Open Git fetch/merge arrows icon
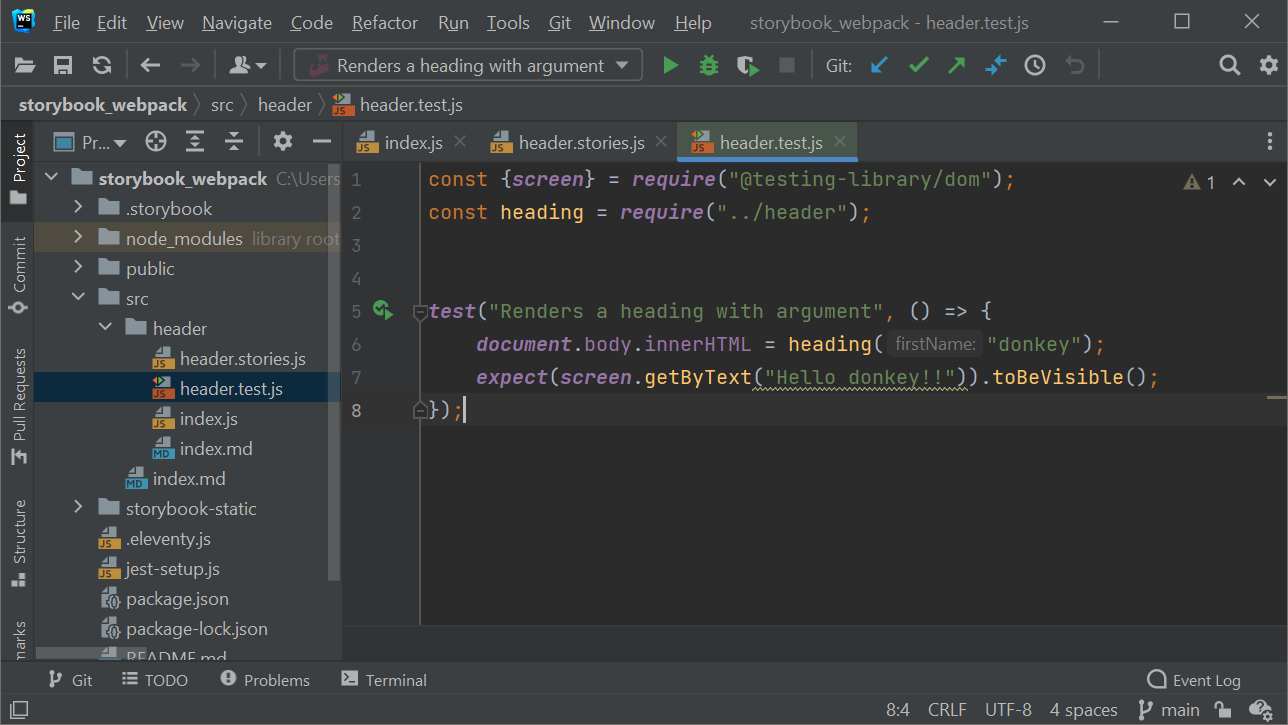Viewport: 1288px width, 725px height. pos(996,66)
